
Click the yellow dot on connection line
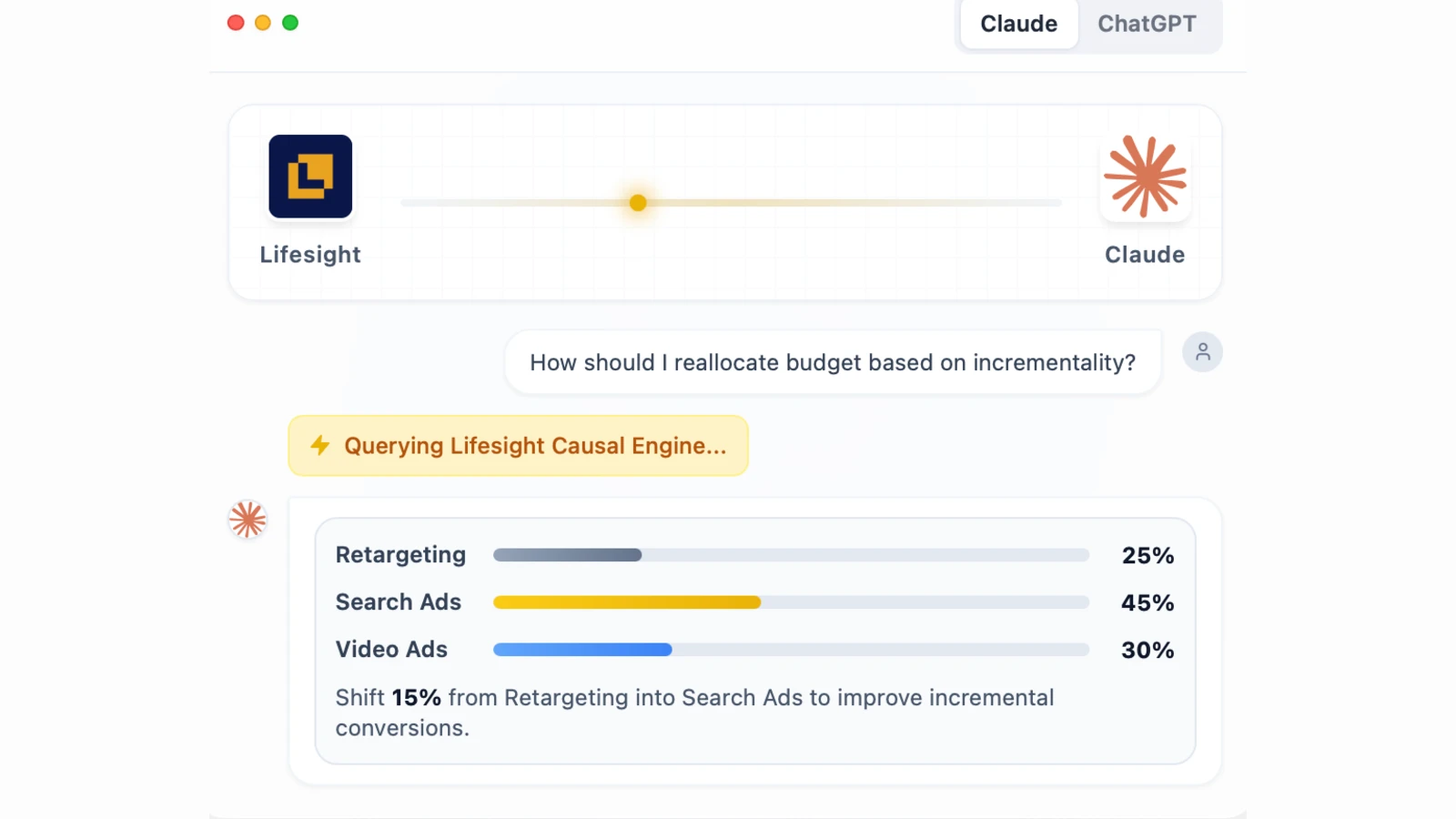click(638, 202)
